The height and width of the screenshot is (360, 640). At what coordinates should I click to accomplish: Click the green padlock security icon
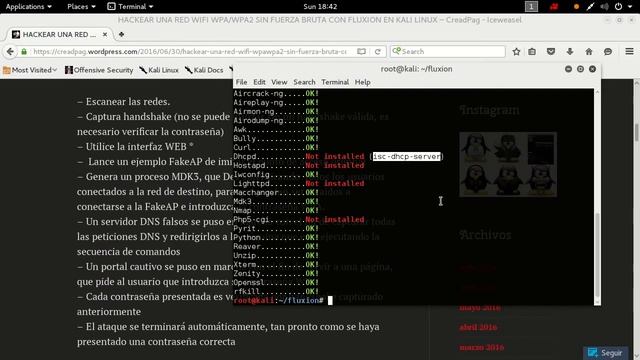24,51
